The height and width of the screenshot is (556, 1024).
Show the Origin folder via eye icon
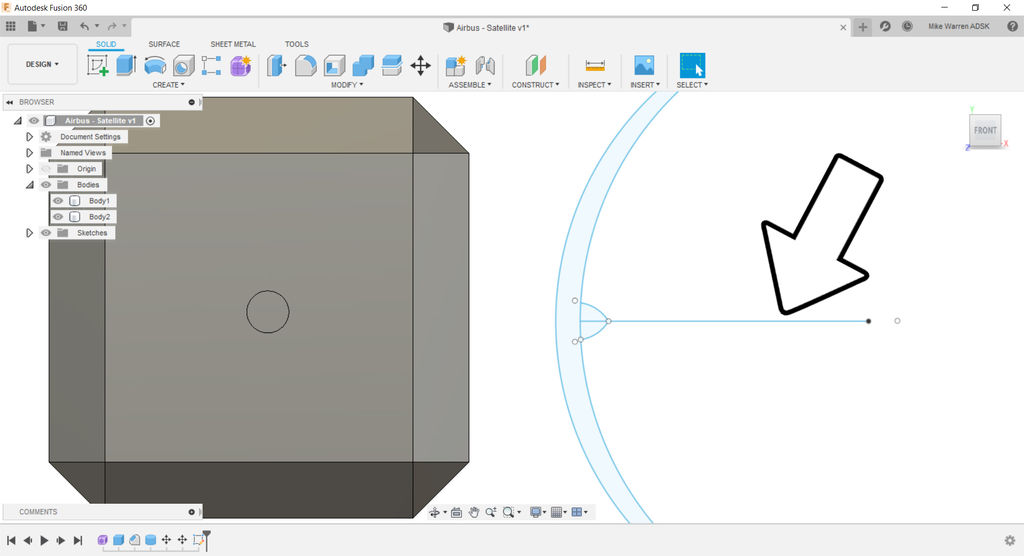pyautogui.click(x=46, y=169)
